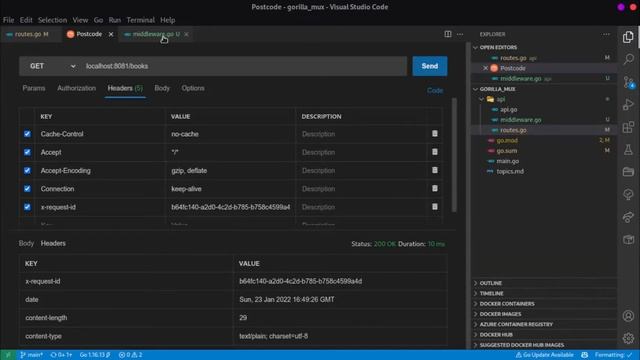The image size is (640, 360).
Task: Expand the Docker Hub section
Action: click(x=496, y=334)
